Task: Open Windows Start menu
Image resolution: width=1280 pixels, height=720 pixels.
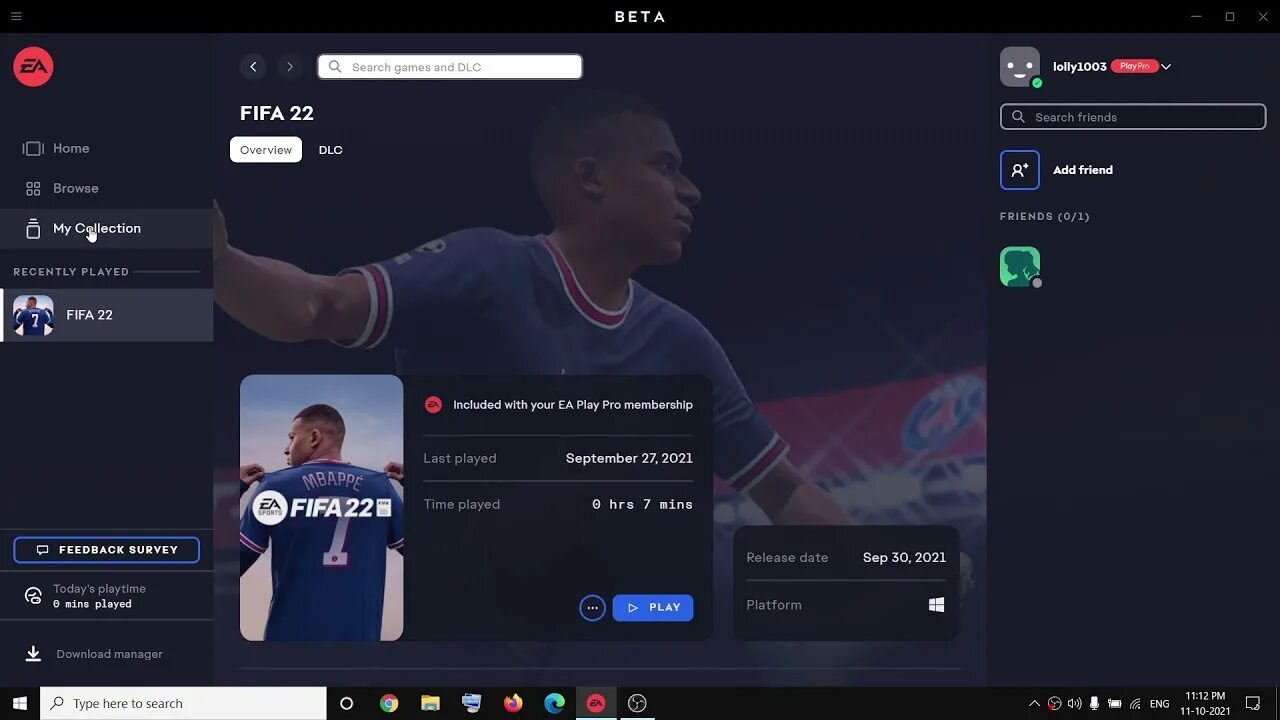Action: (19, 703)
